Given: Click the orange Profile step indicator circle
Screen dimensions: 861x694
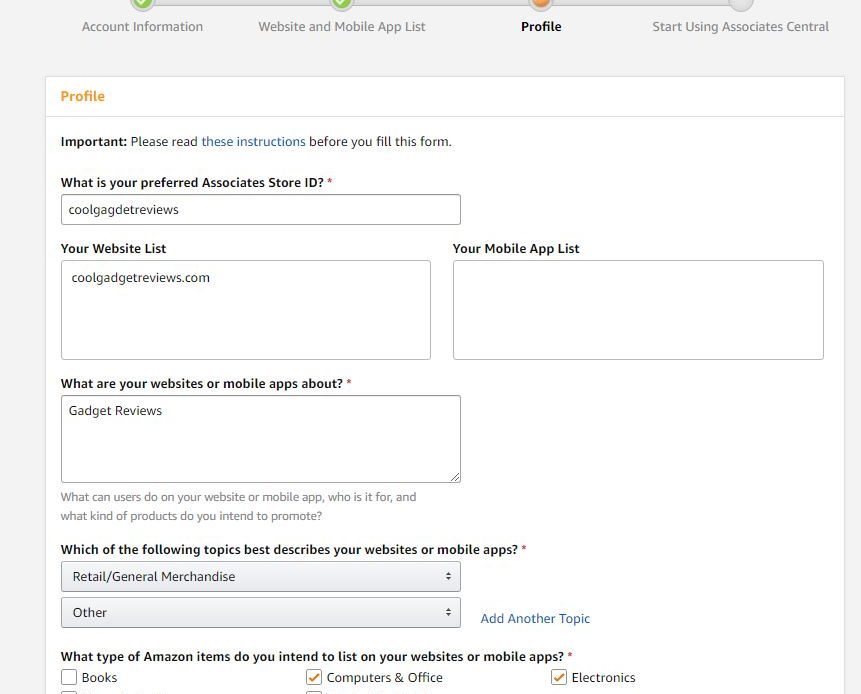Looking at the screenshot, I should click(x=541, y=3).
